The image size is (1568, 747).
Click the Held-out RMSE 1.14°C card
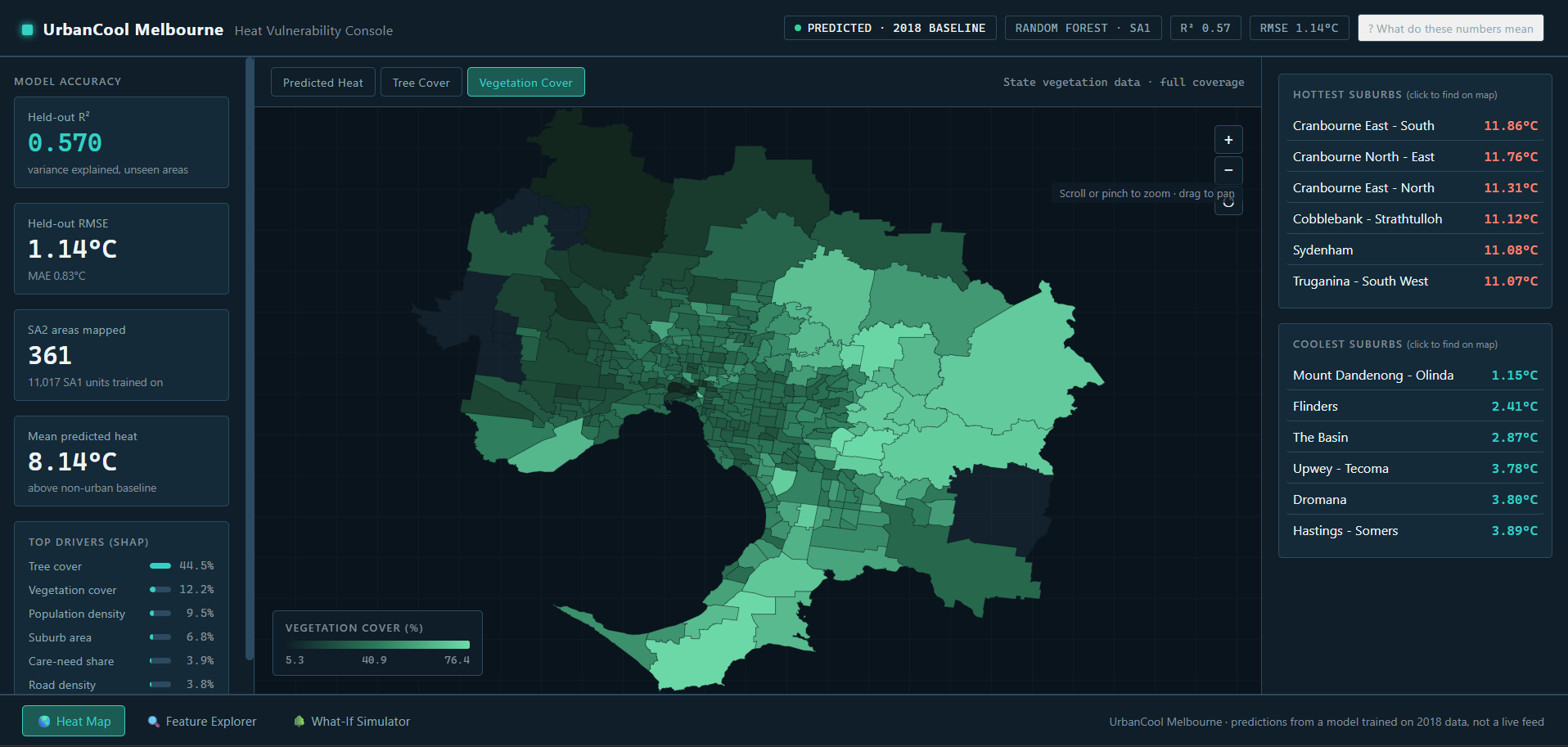[x=121, y=249]
